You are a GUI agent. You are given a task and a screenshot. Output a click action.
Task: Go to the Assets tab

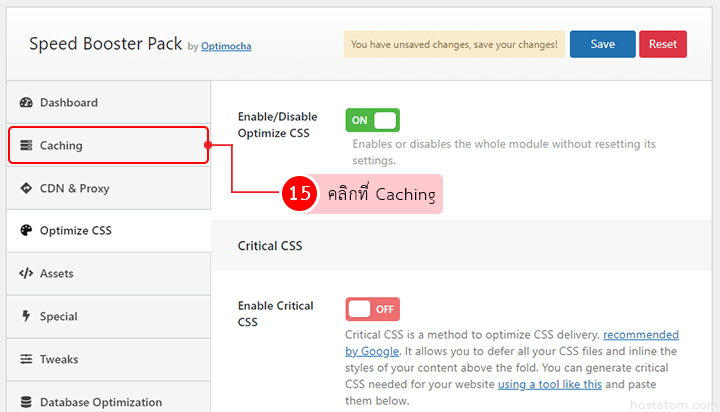coord(56,274)
